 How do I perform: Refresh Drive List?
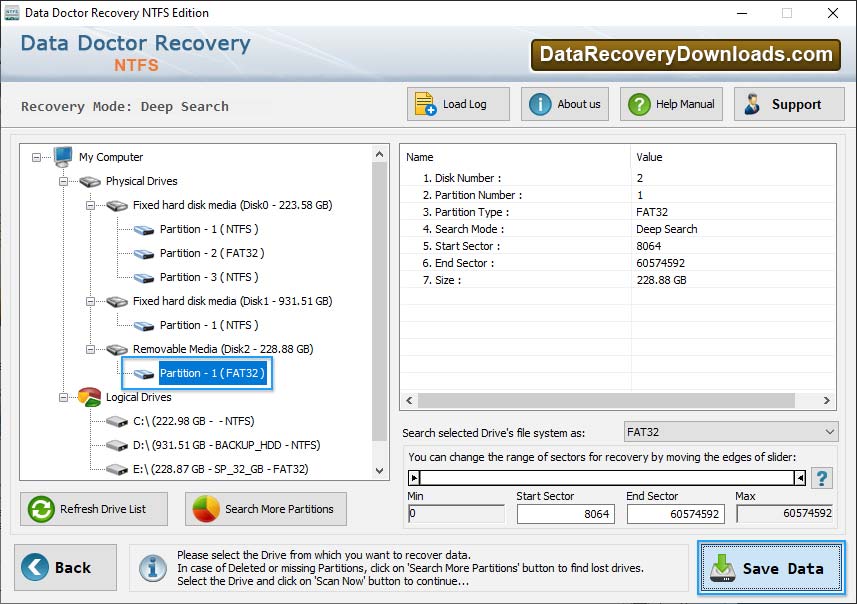point(94,509)
